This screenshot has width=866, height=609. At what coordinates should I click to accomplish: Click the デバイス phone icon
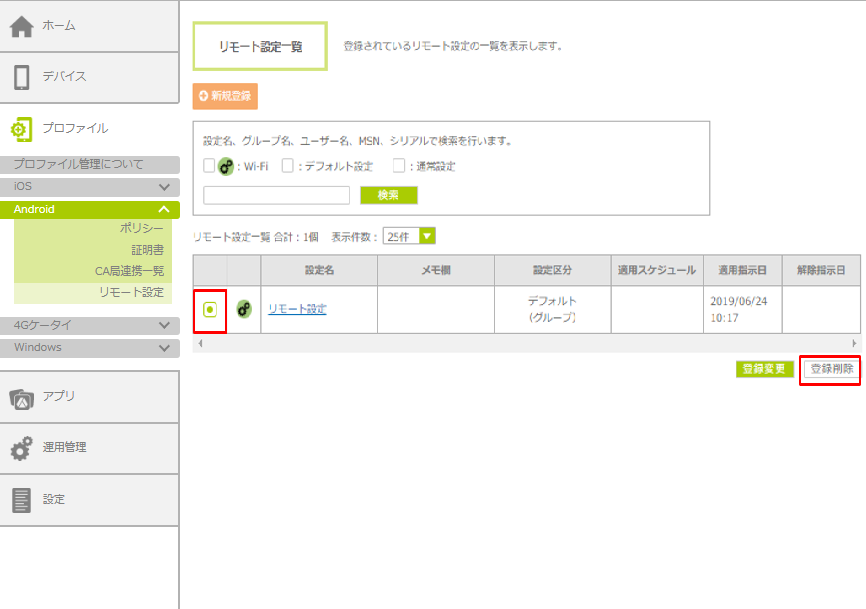[22, 77]
